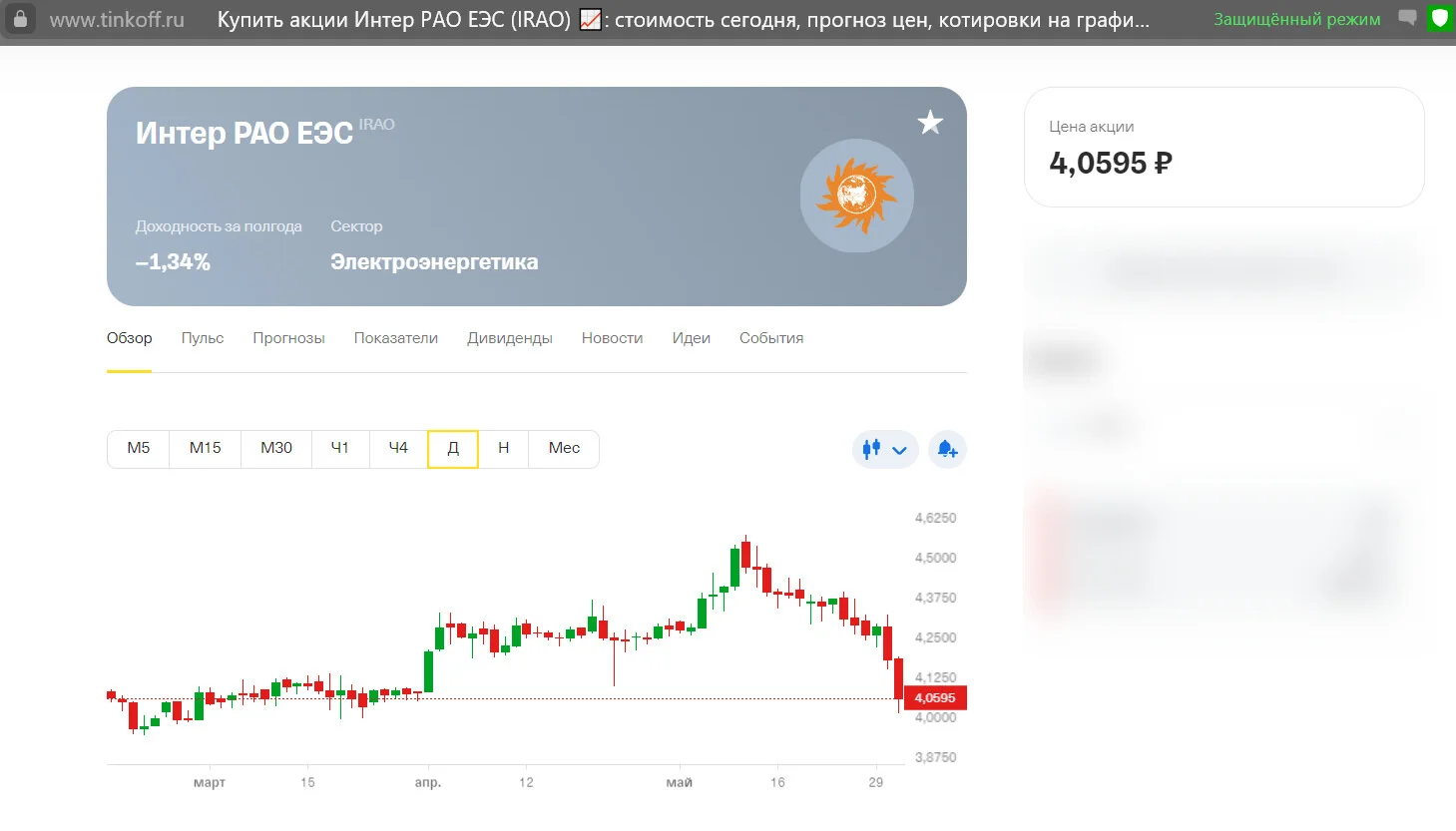Click the Электроэнергетика sector link

(x=434, y=262)
